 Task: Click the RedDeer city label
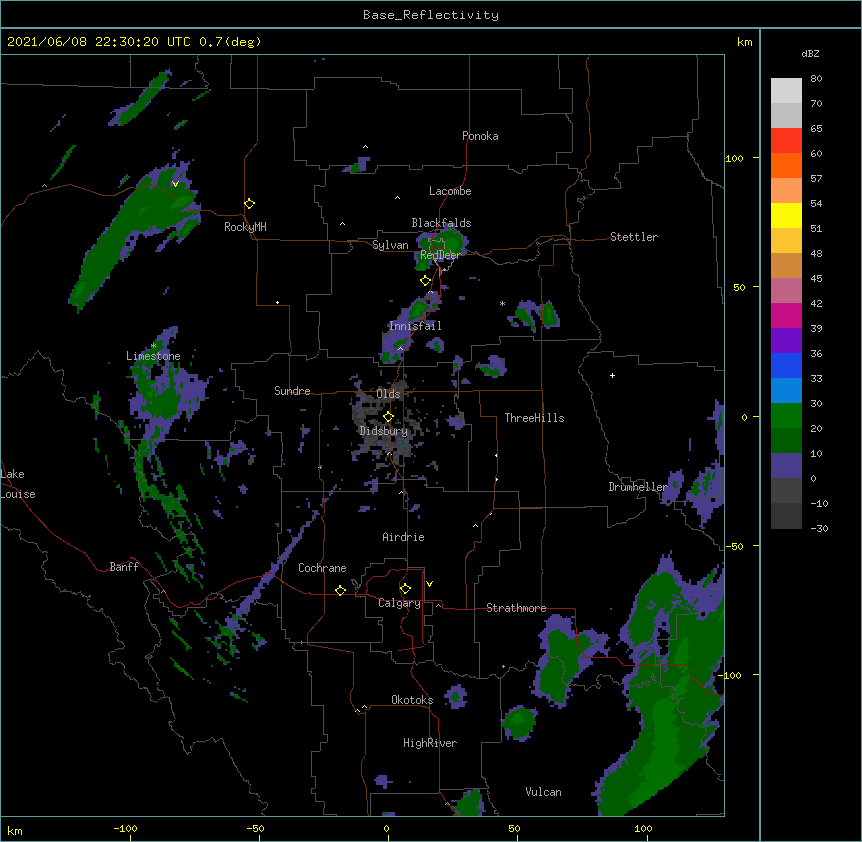click(440, 255)
